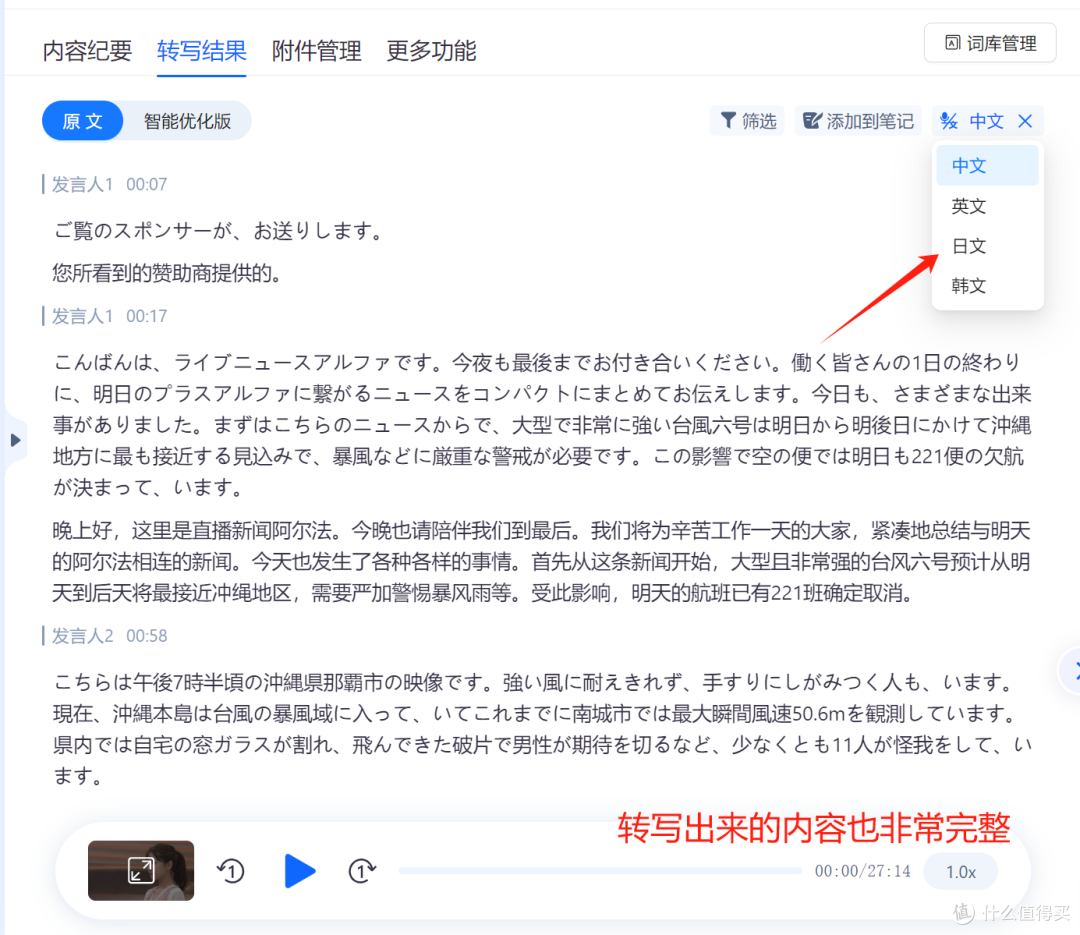Click the time display 00:00/27:14
Screen dimensions: 1080x935
[862, 871]
